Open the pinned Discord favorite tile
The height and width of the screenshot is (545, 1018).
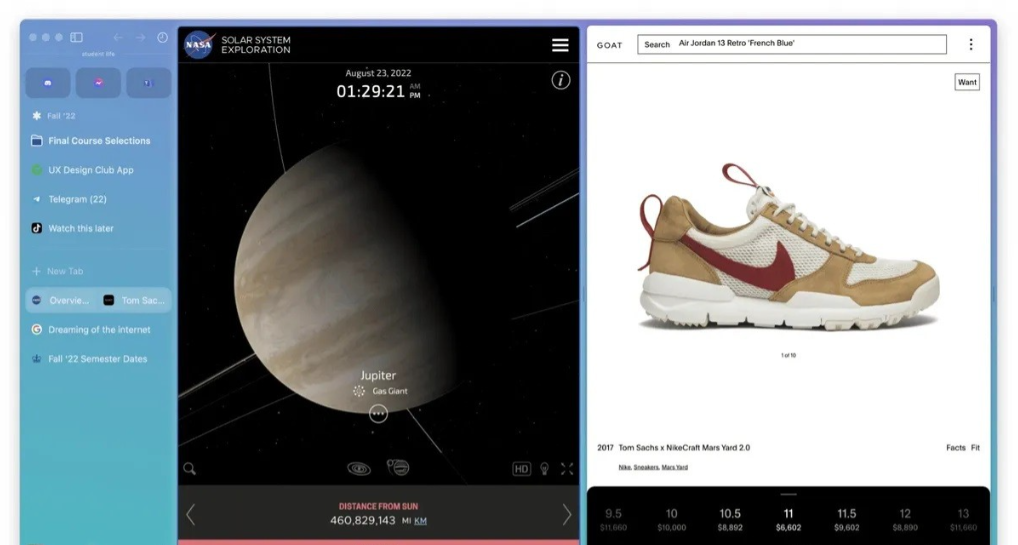tap(48, 83)
